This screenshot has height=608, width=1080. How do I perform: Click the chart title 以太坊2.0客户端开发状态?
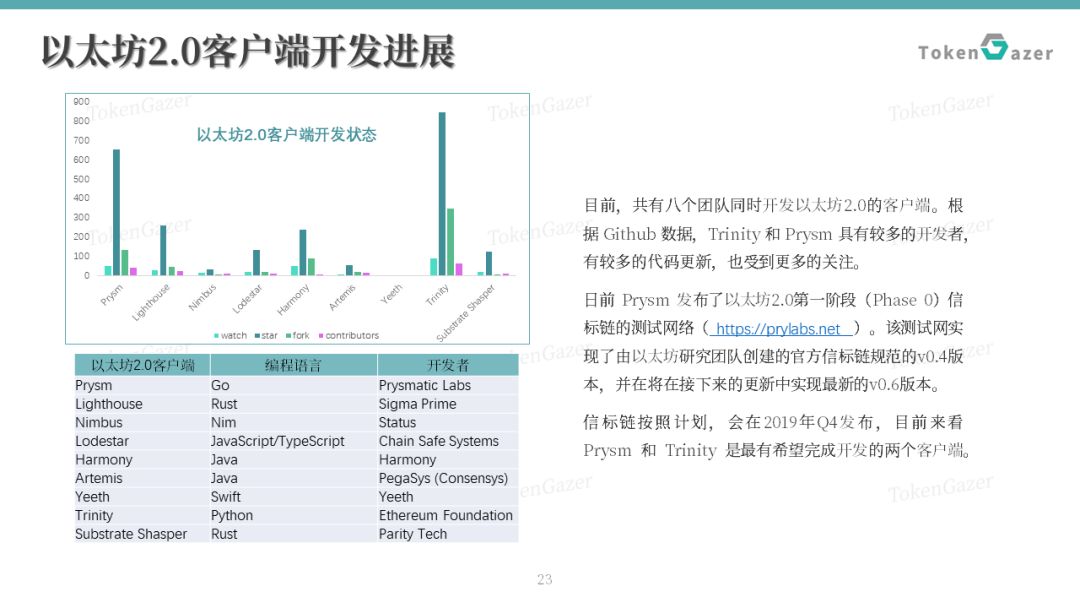(287, 134)
